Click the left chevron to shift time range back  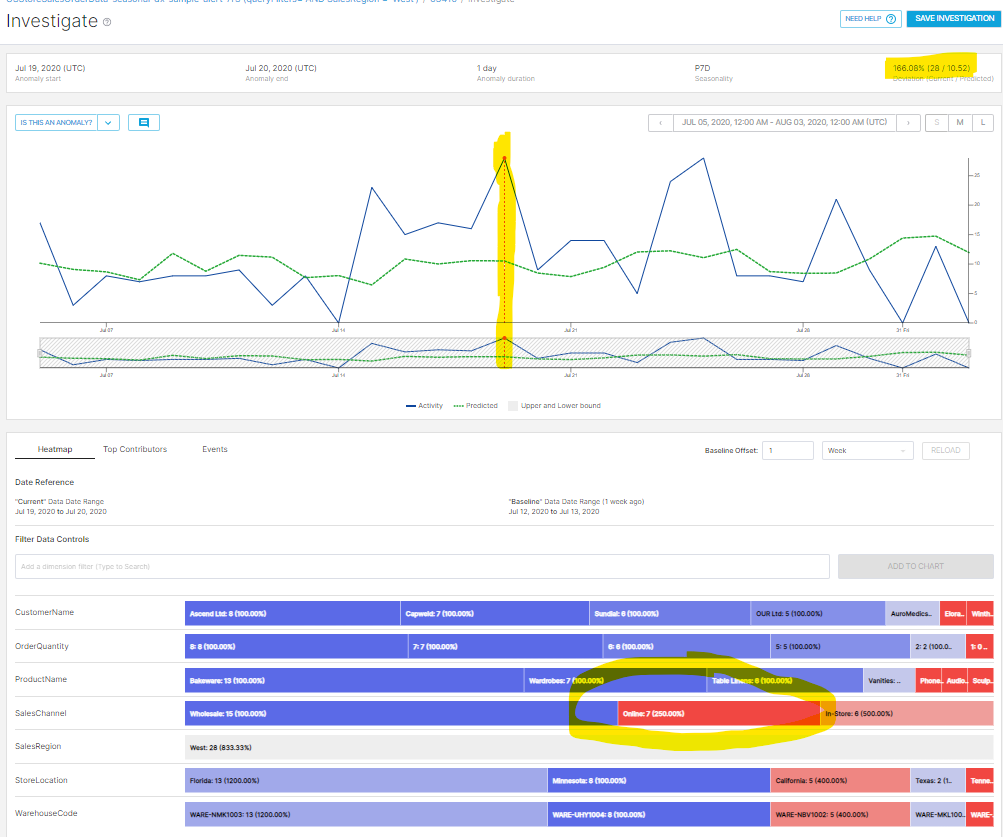click(x=659, y=122)
